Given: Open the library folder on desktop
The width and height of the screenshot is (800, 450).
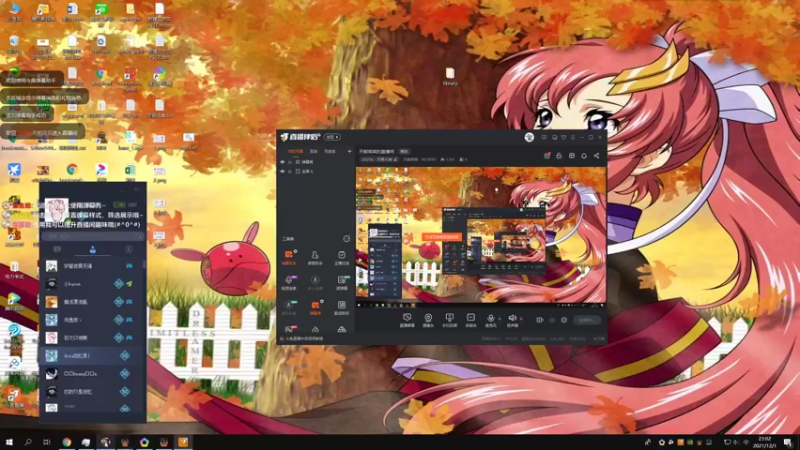Looking at the screenshot, I should (x=449, y=77).
